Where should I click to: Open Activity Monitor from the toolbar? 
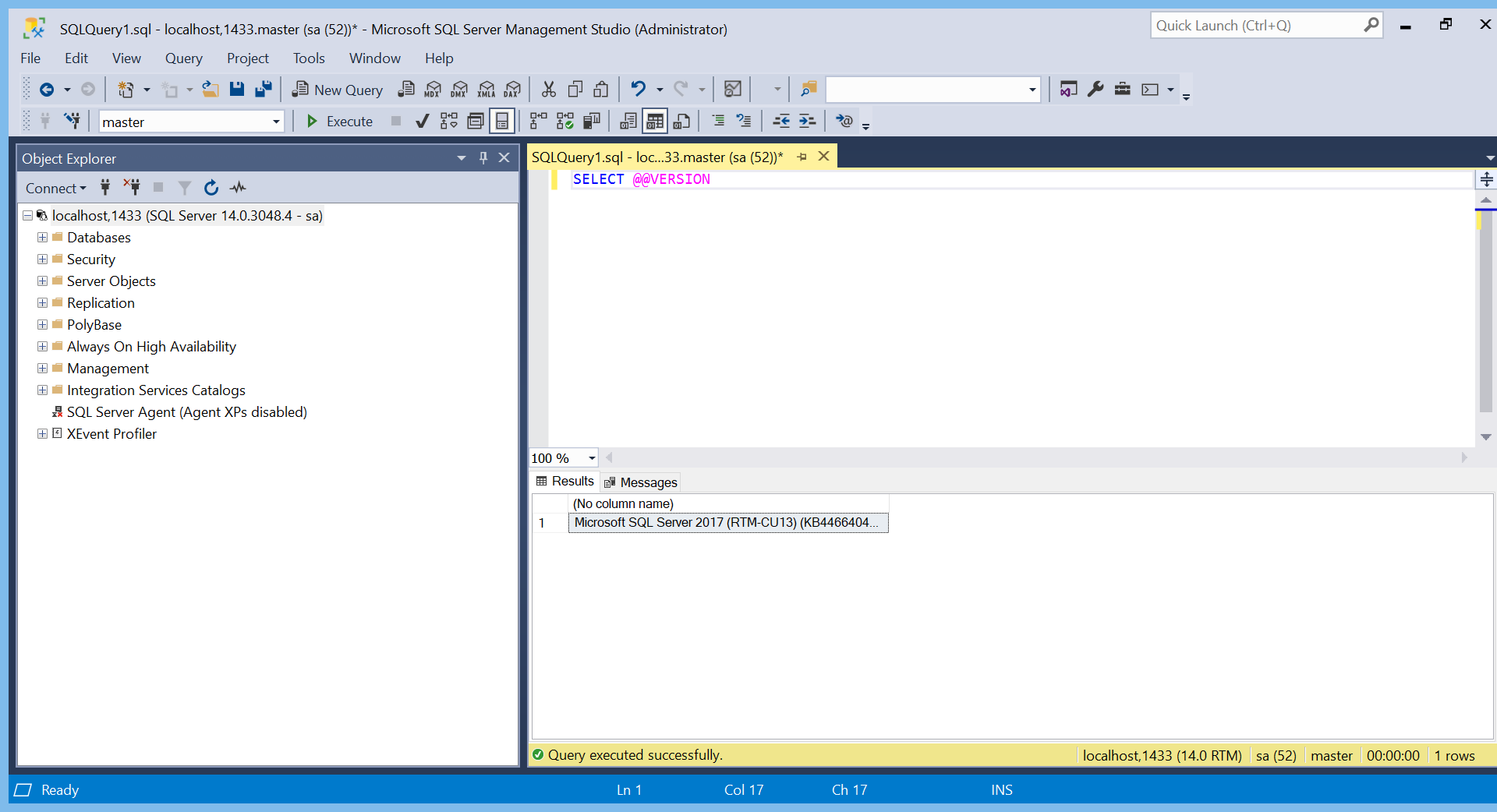238,188
